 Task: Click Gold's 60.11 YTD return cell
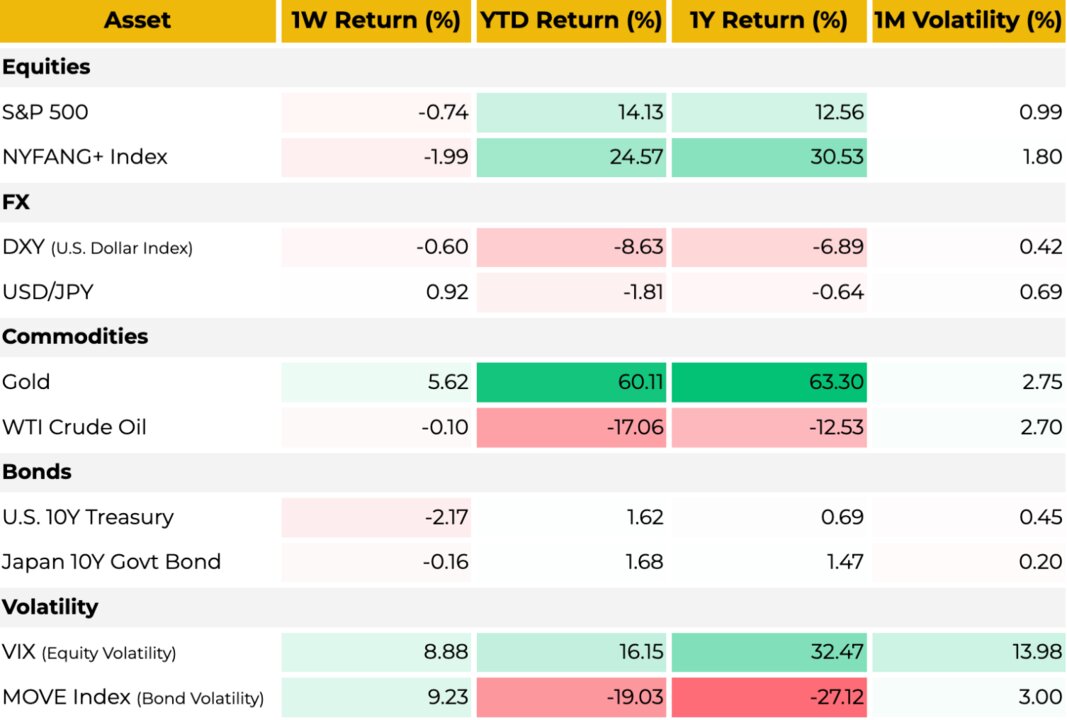[571, 382]
